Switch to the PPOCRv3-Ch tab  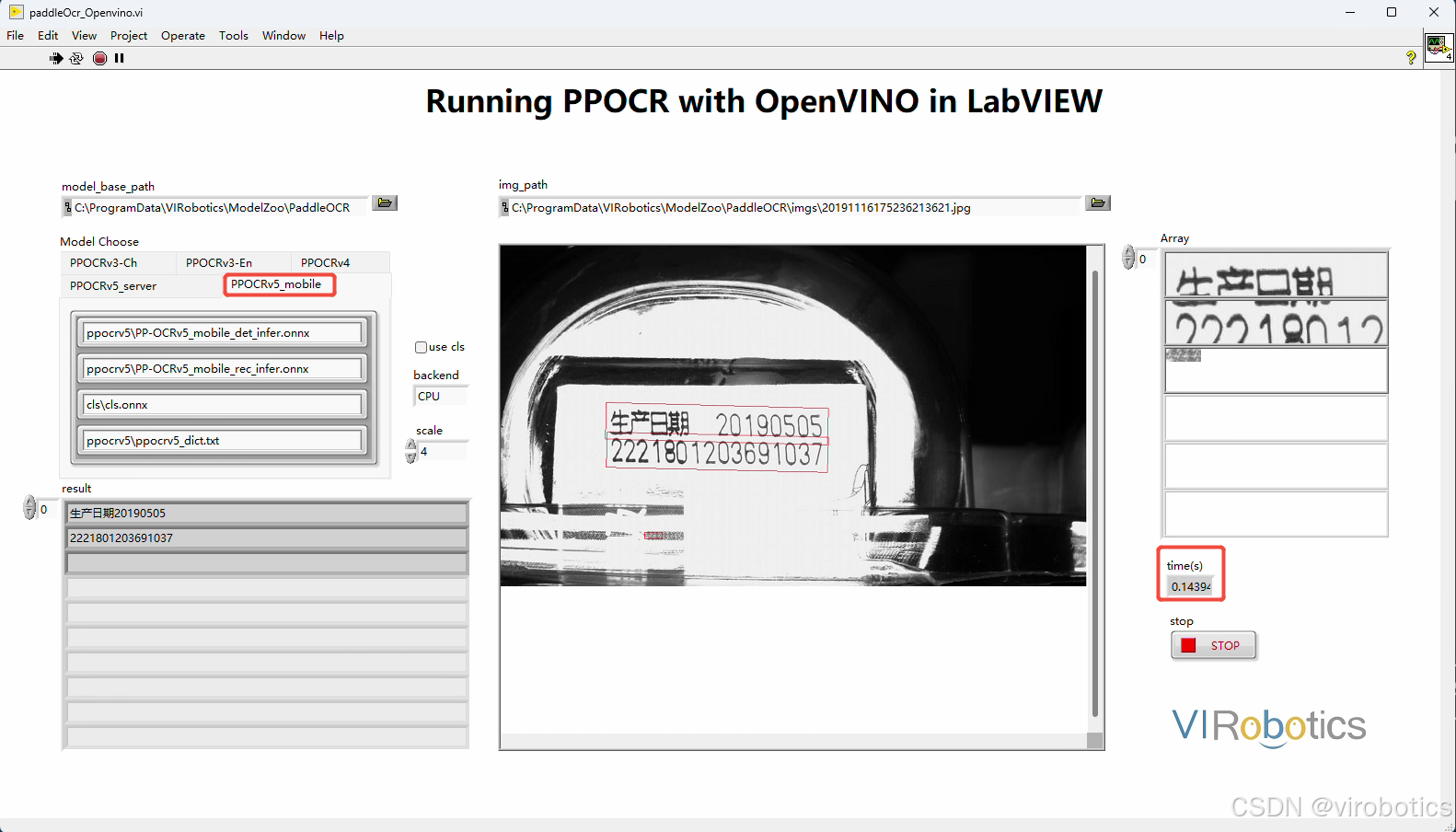click(118, 263)
